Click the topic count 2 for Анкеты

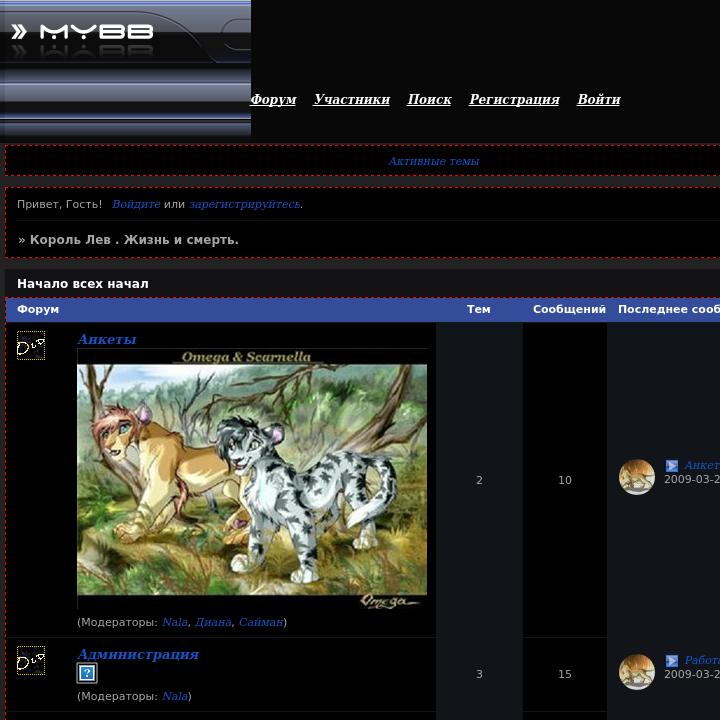point(479,480)
